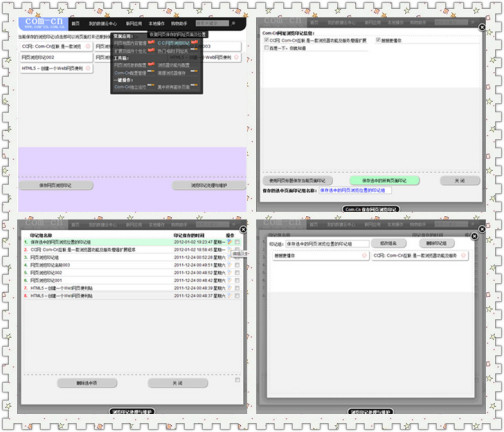This screenshot has height=432, width=504.
Task: Remove the CC网 Com-Cn chip on main page
Action: pos(88,46)
